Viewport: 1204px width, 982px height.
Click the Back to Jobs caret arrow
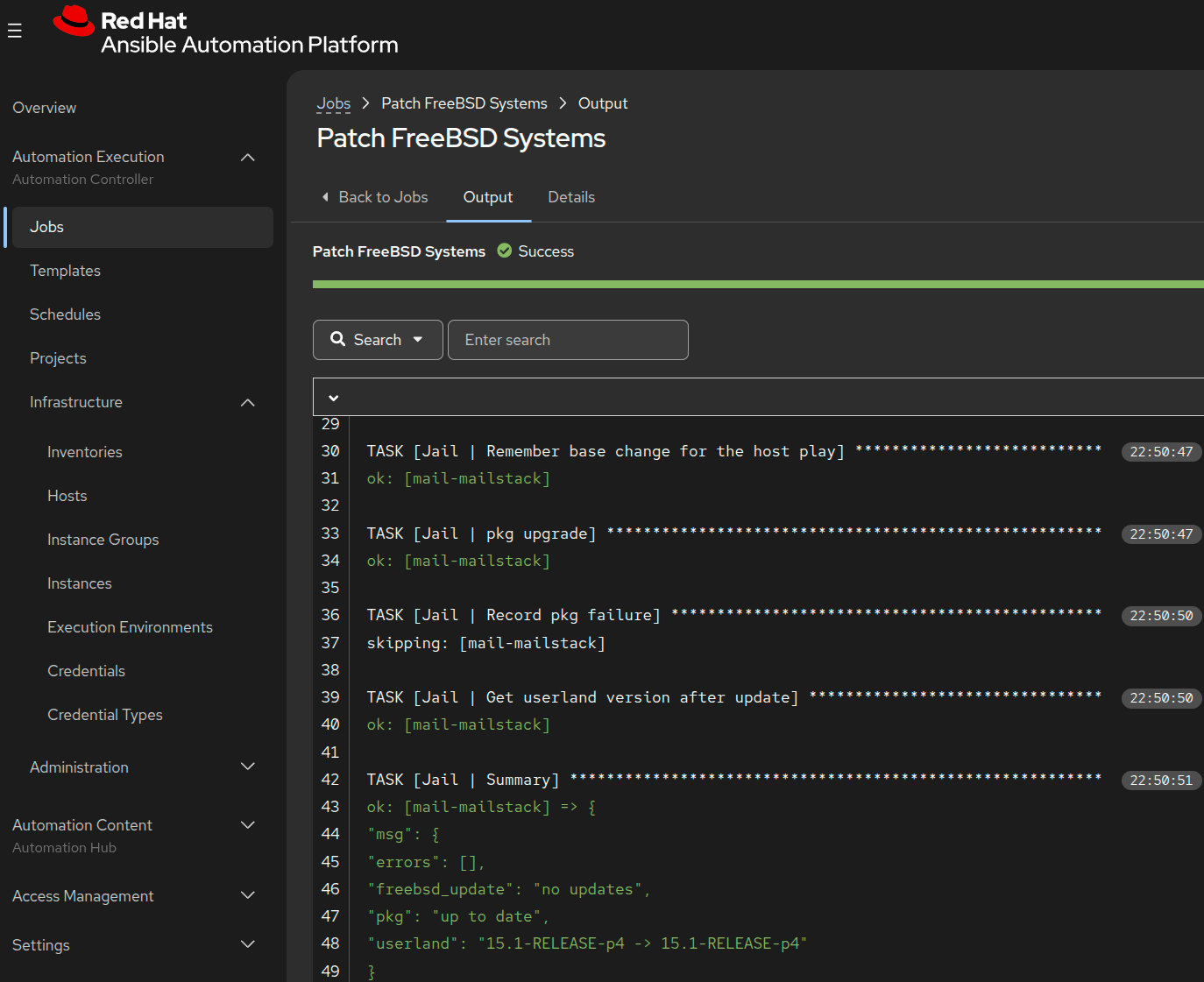pyautogui.click(x=325, y=197)
